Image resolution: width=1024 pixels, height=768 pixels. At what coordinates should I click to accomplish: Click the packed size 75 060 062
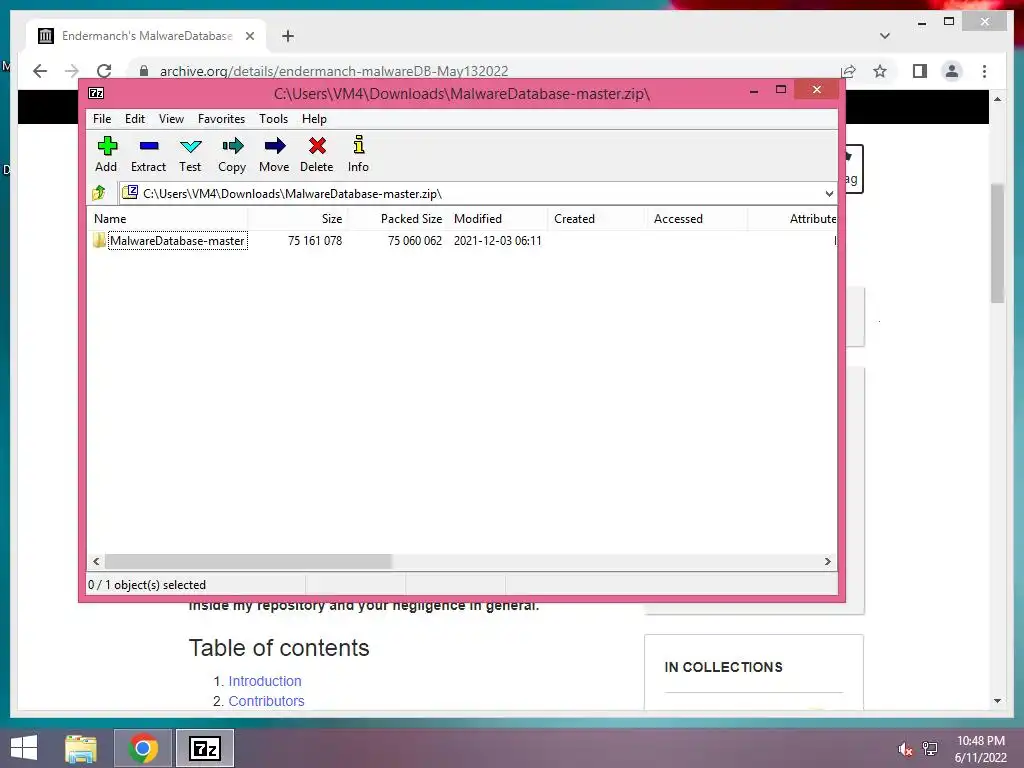tap(415, 241)
